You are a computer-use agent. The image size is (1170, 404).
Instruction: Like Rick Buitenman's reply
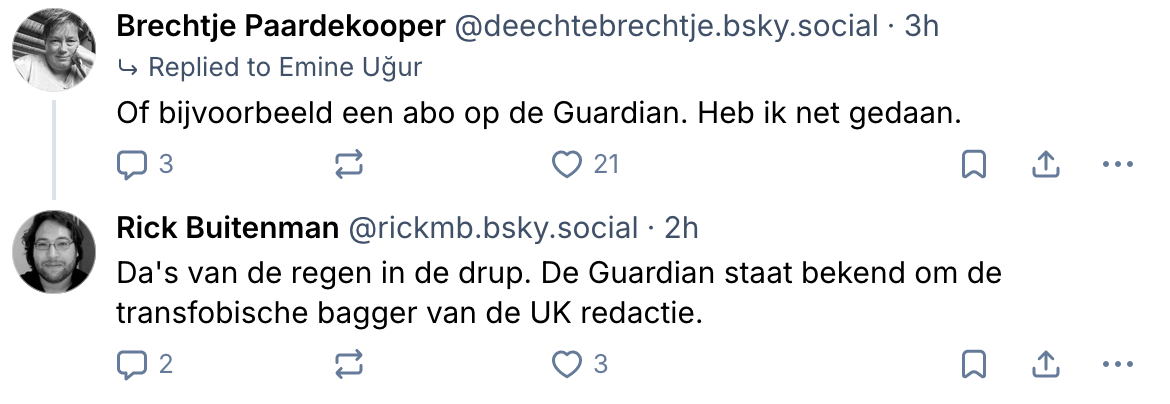pos(567,365)
